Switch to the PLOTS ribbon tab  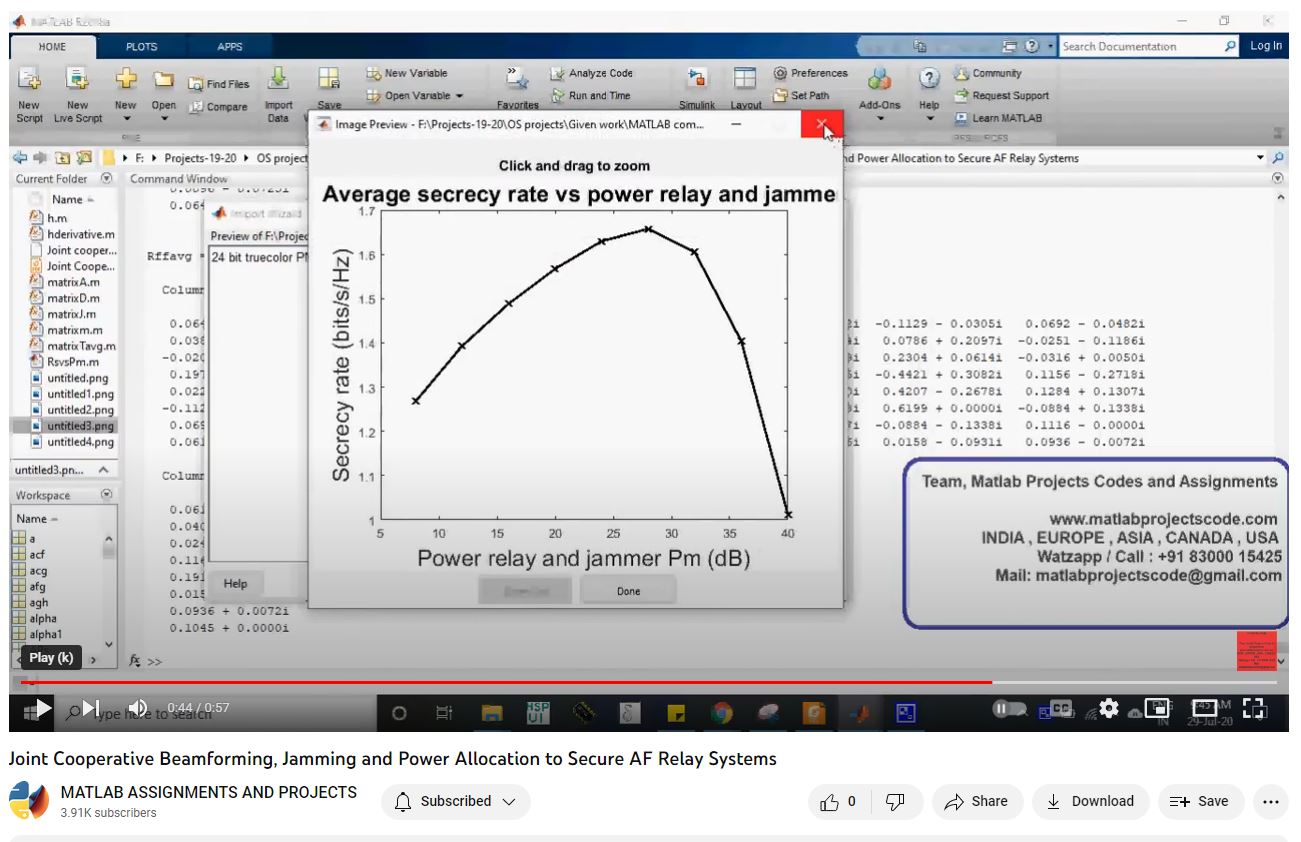coord(141,47)
